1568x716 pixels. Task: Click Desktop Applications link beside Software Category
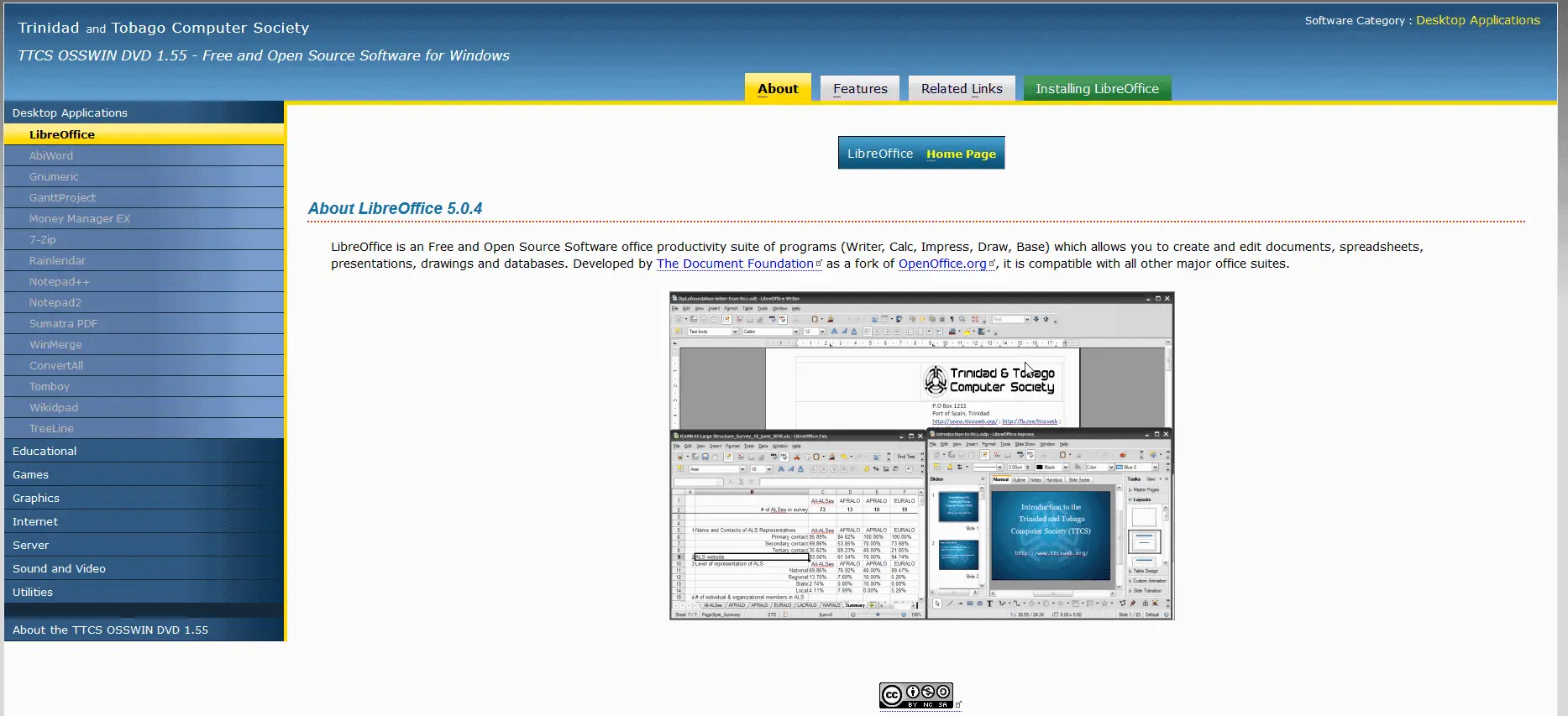[1477, 20]
